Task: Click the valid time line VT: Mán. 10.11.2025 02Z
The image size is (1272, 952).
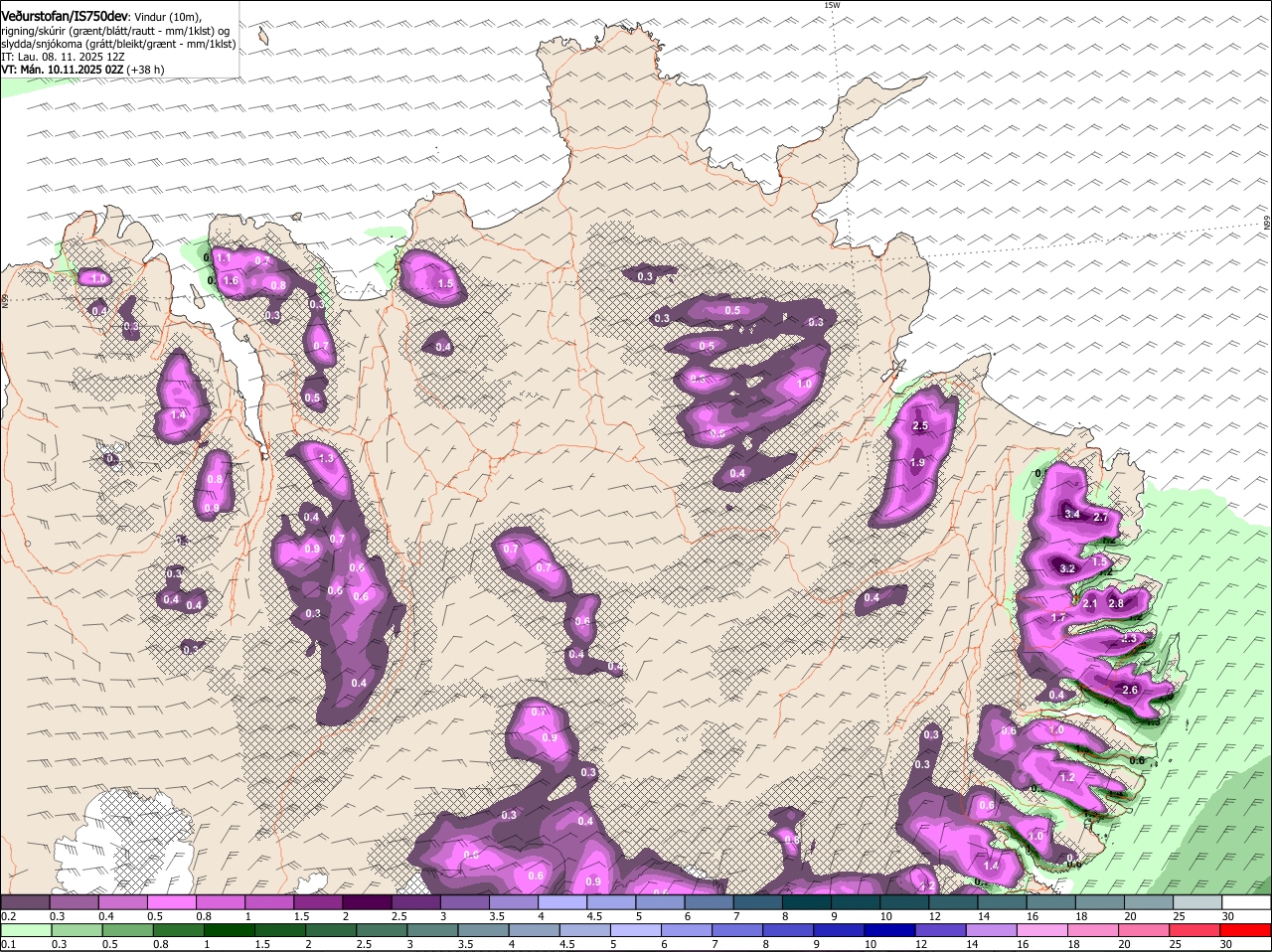Action: pos(63,70)
